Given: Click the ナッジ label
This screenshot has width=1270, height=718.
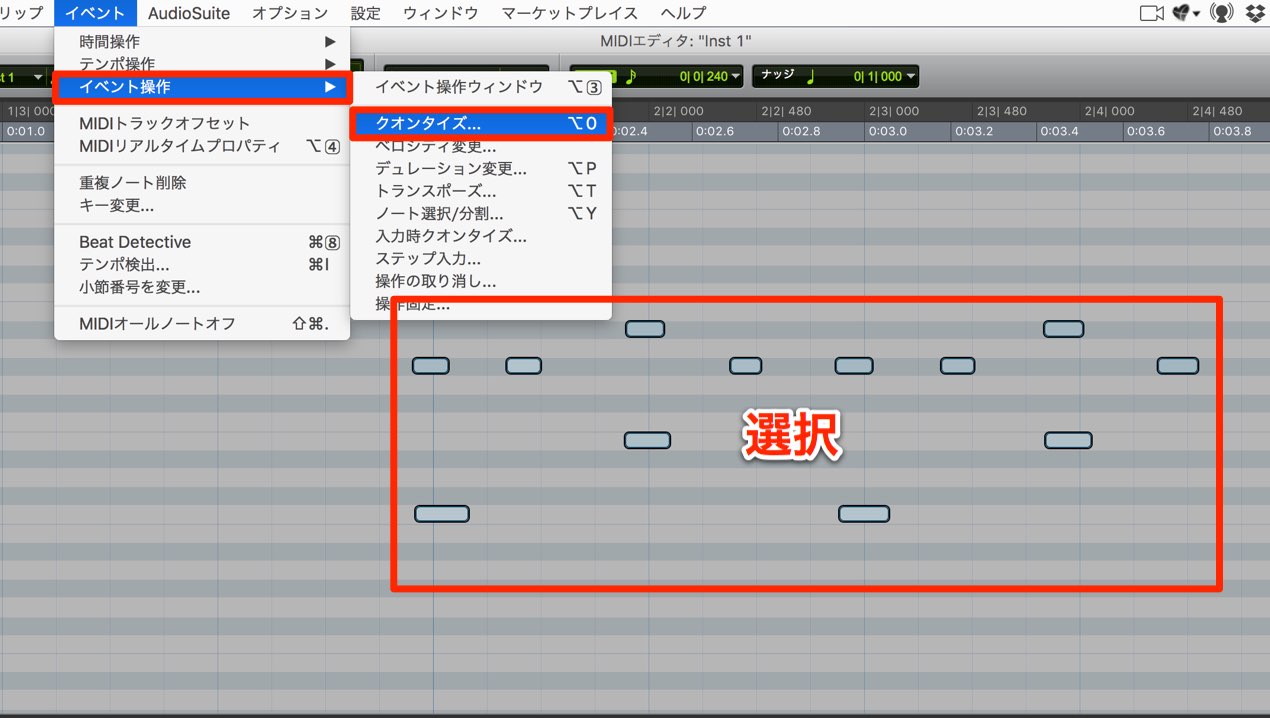Looking at the screenshot, I should [776, 75].
